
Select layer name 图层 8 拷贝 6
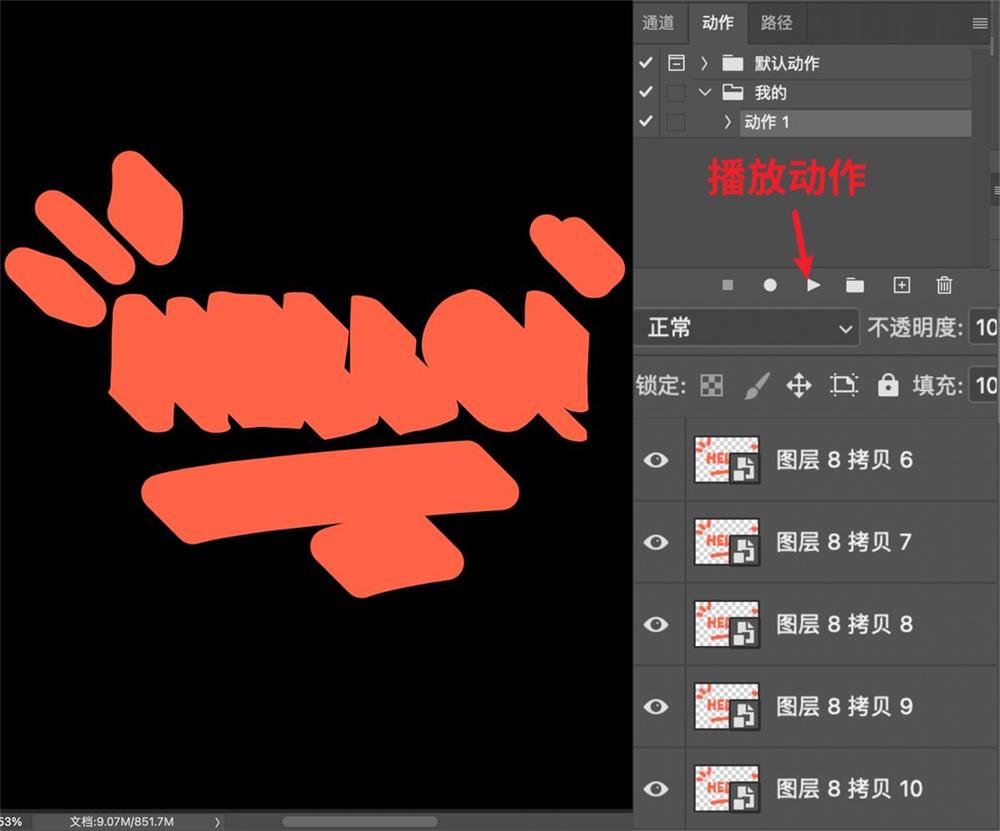[844, 460]
